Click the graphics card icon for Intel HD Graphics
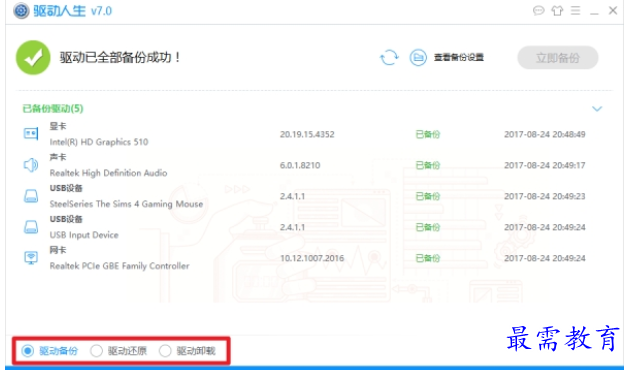This screenshot has height=370, width=628. coord(31,134)
